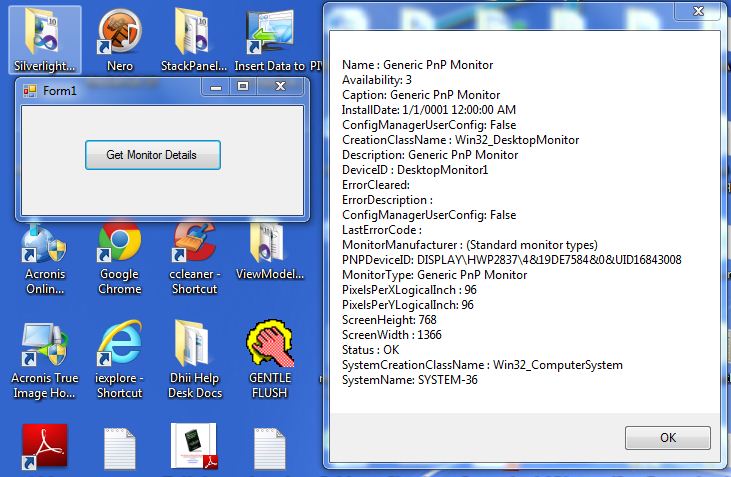
Task: Minimize the Form1 window
Action: (216, 87)
